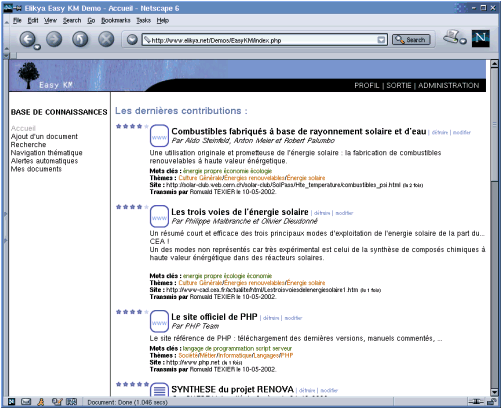
Task: Click the Back navigation button
Action: 27,39
